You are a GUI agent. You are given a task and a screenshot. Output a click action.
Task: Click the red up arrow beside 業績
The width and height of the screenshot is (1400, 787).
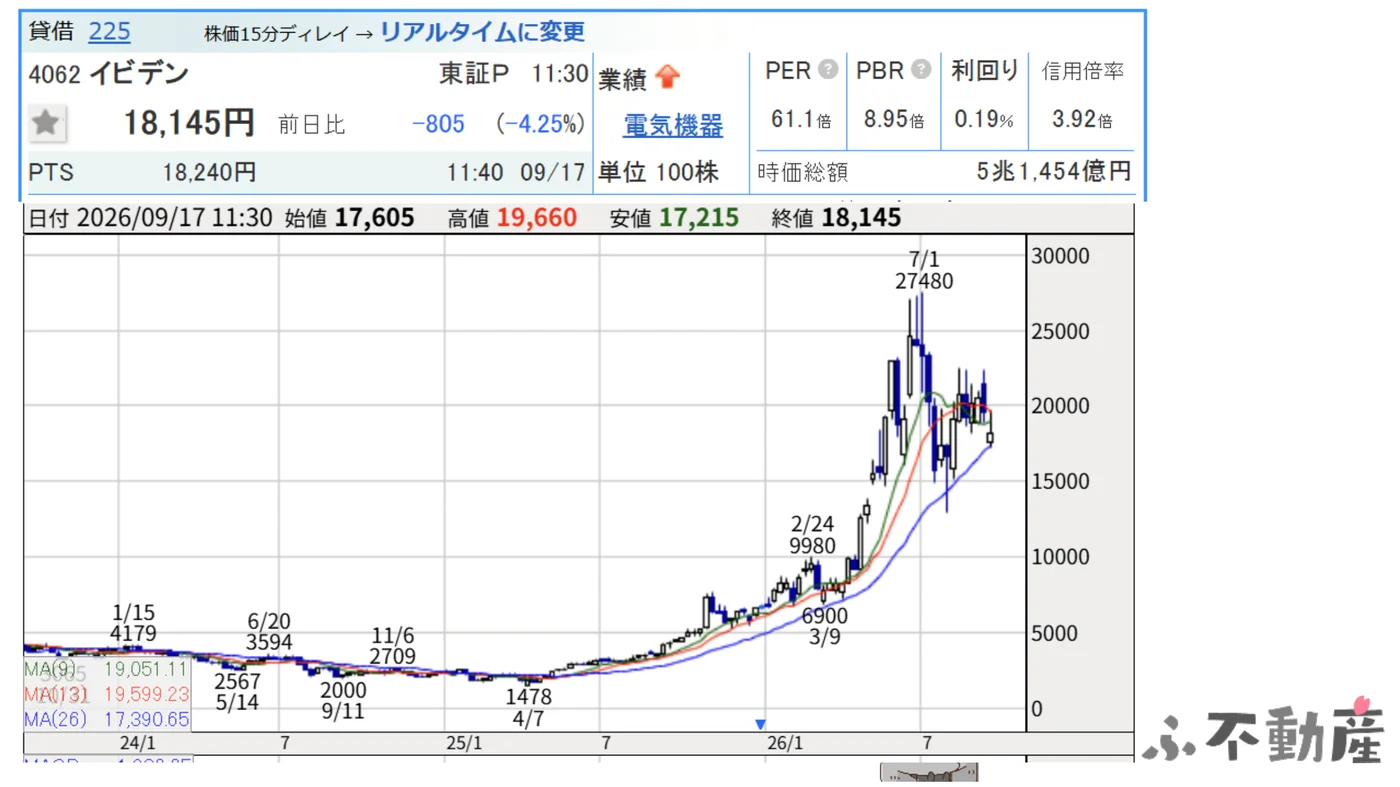[667, 77]
